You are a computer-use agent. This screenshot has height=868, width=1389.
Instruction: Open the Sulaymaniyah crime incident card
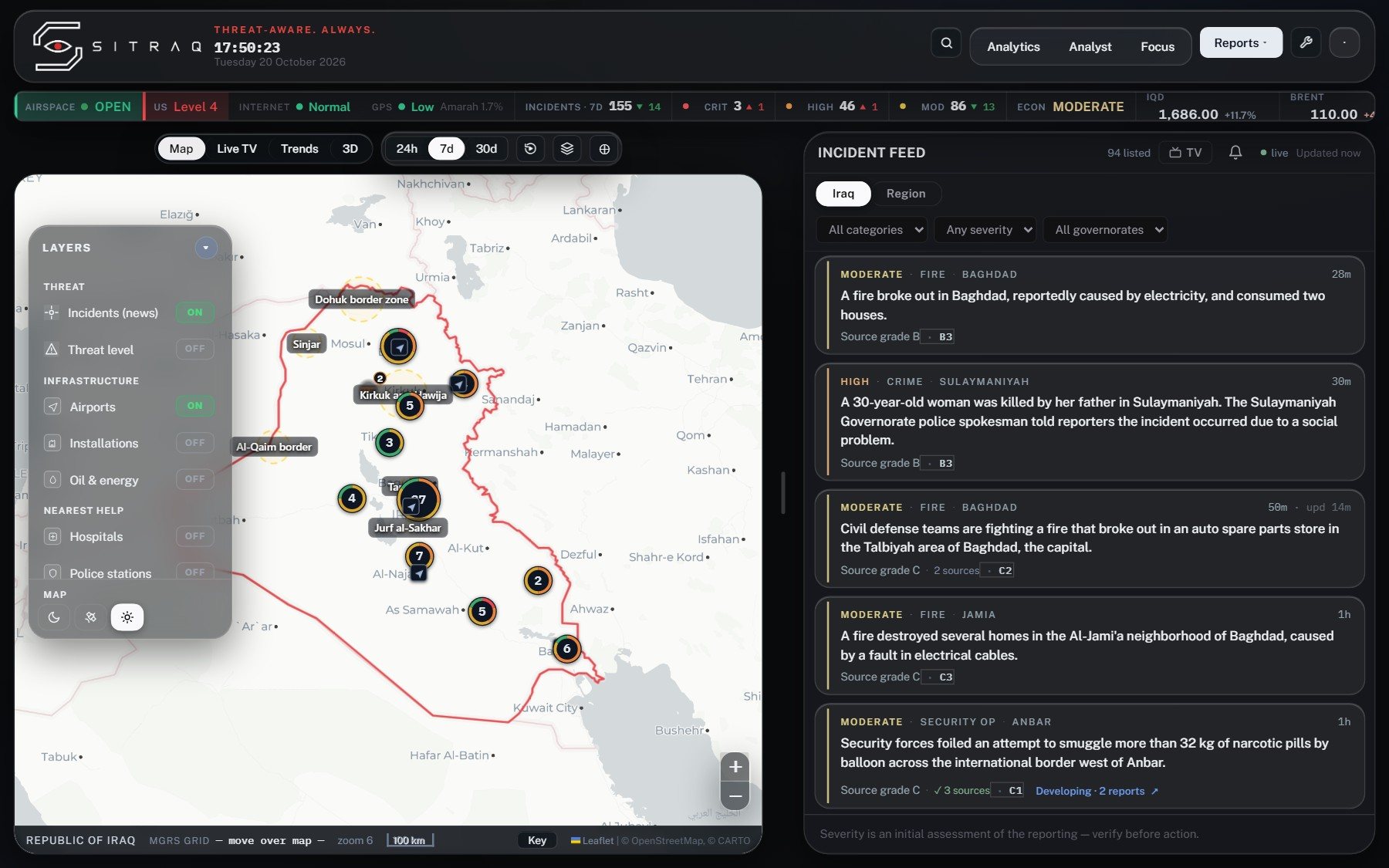tap(1089, 422)
